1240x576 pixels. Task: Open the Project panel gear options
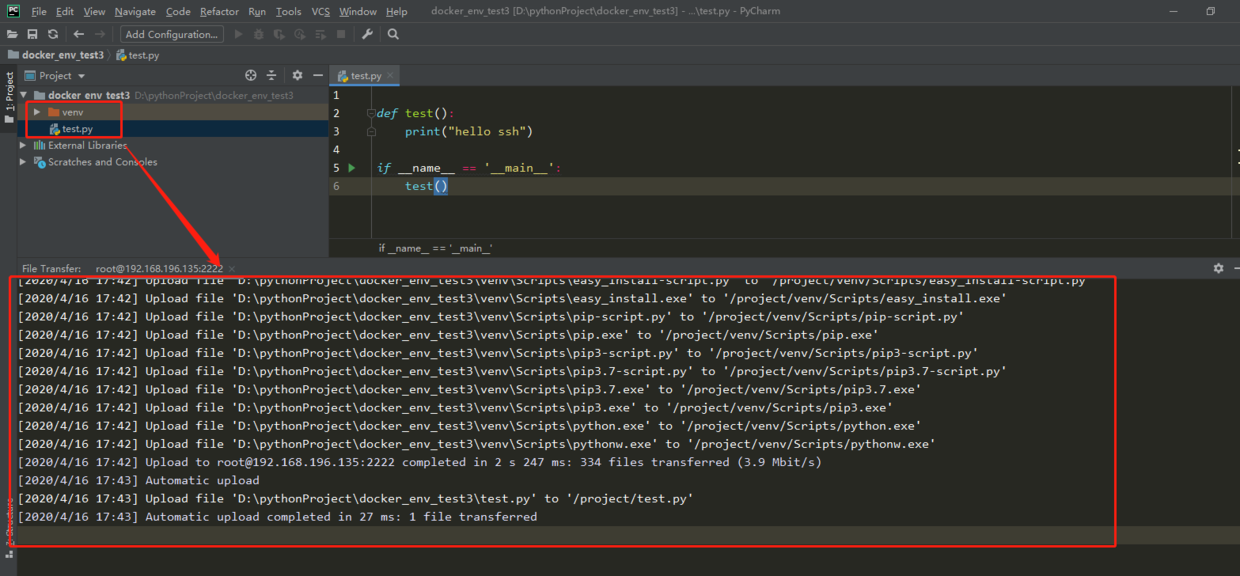(297, 75)
